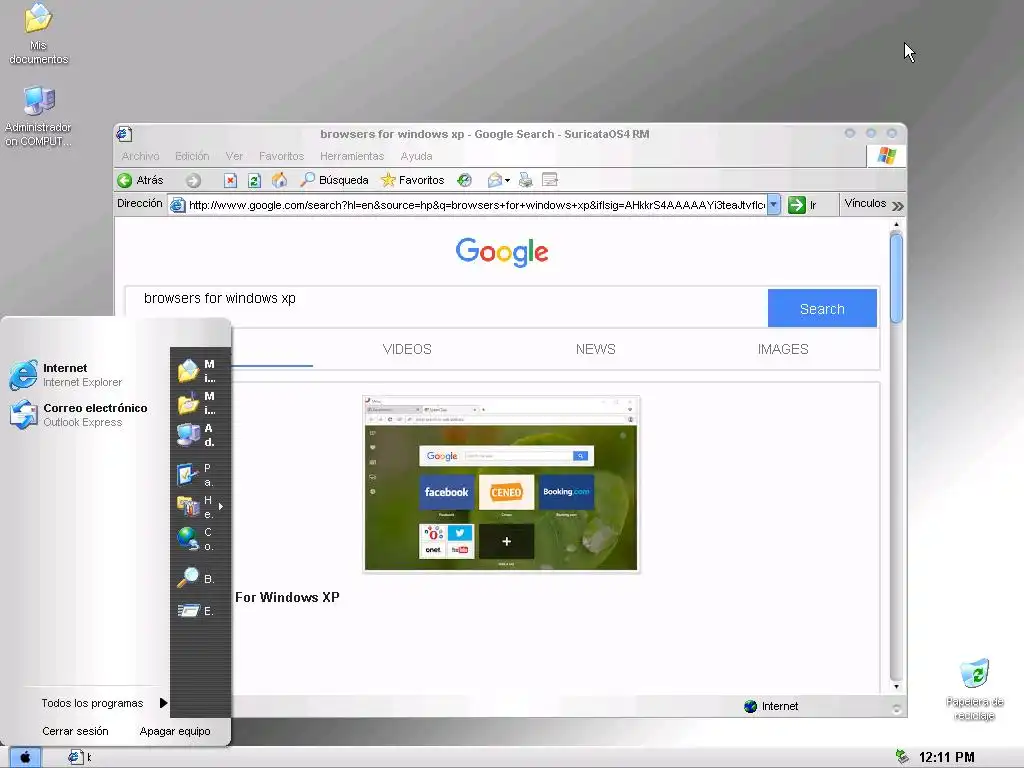The image size is (1024, 768).
Task: Click the IE page icon in title bar
Action: 124,134
